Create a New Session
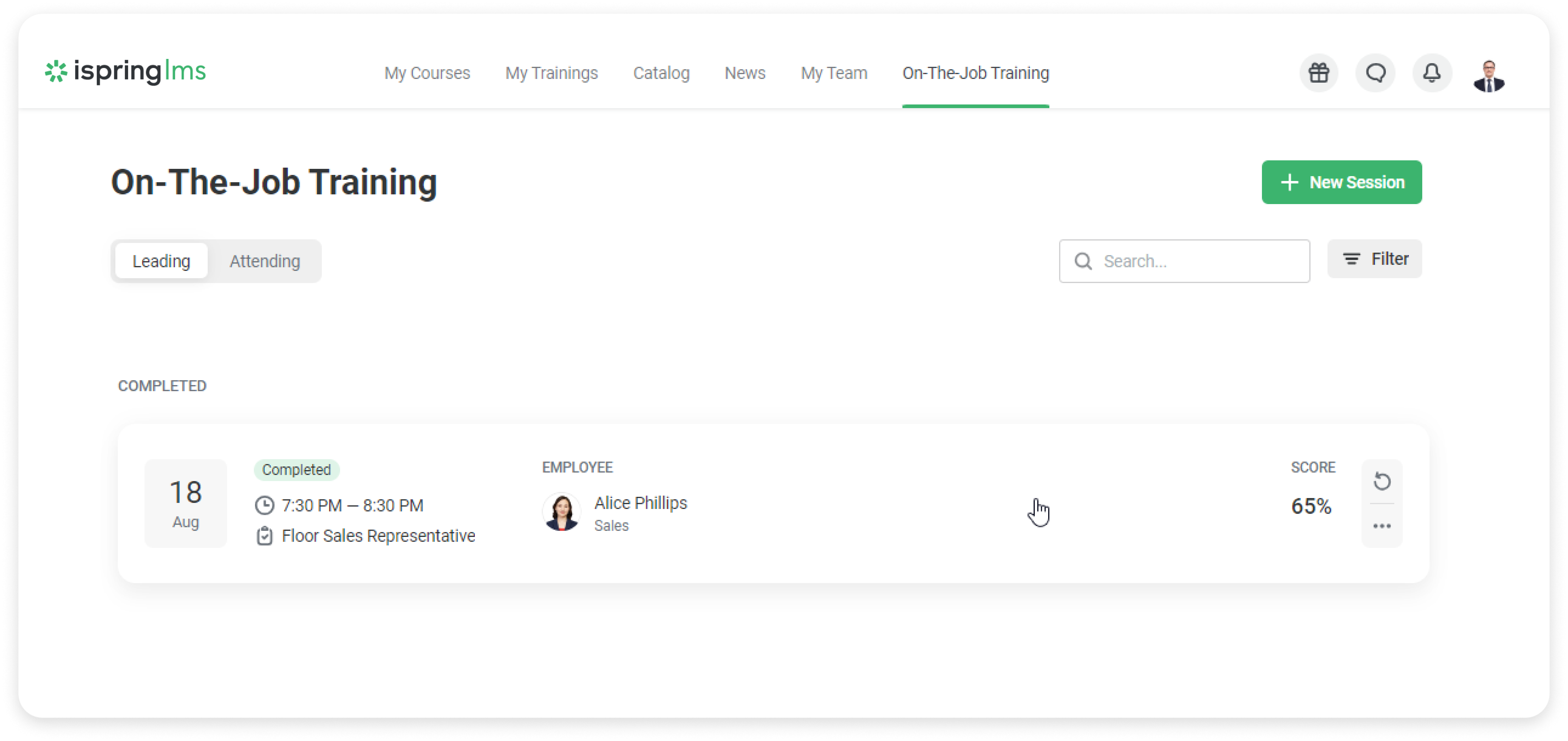The width and height of the screenshot is (1568, 741). tap(1341, 183)
